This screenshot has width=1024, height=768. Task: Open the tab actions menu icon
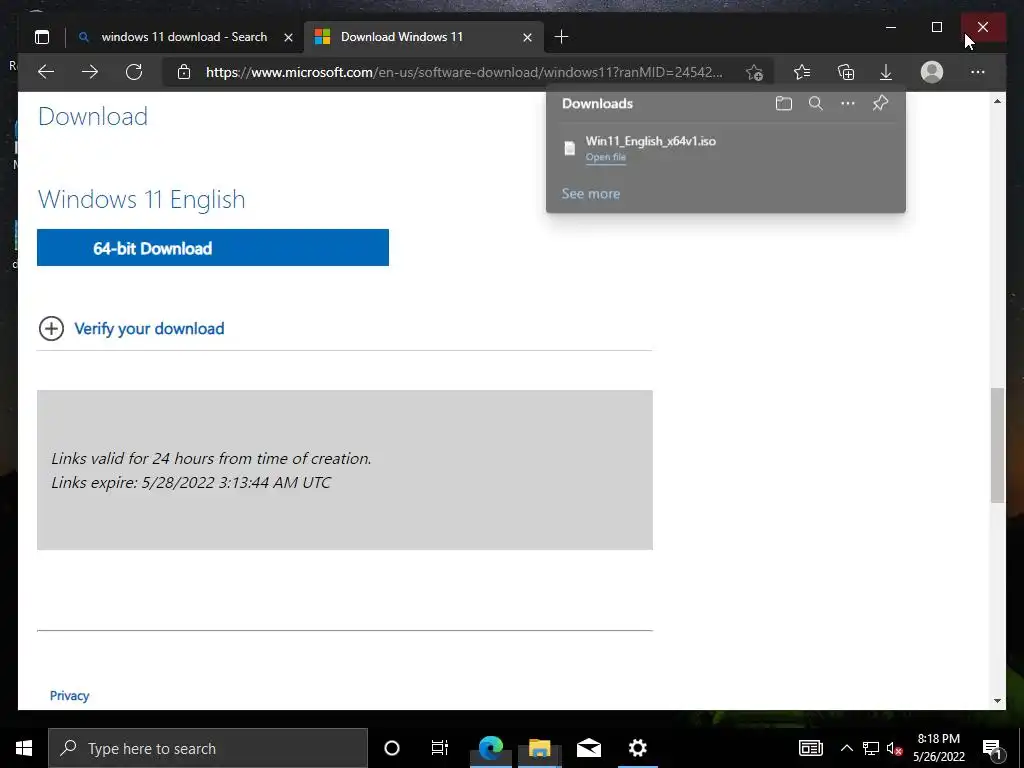[x=42, y=37]
